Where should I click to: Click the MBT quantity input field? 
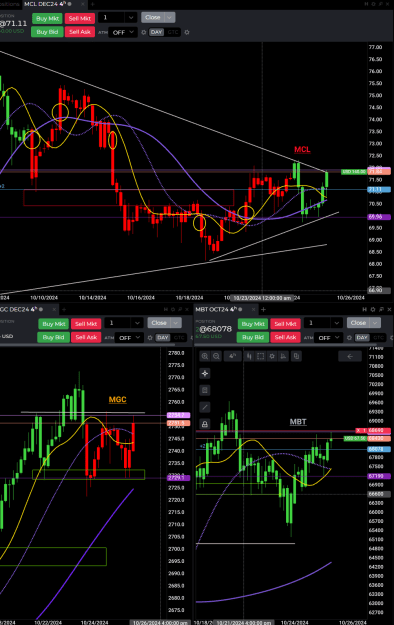[318, 323]
